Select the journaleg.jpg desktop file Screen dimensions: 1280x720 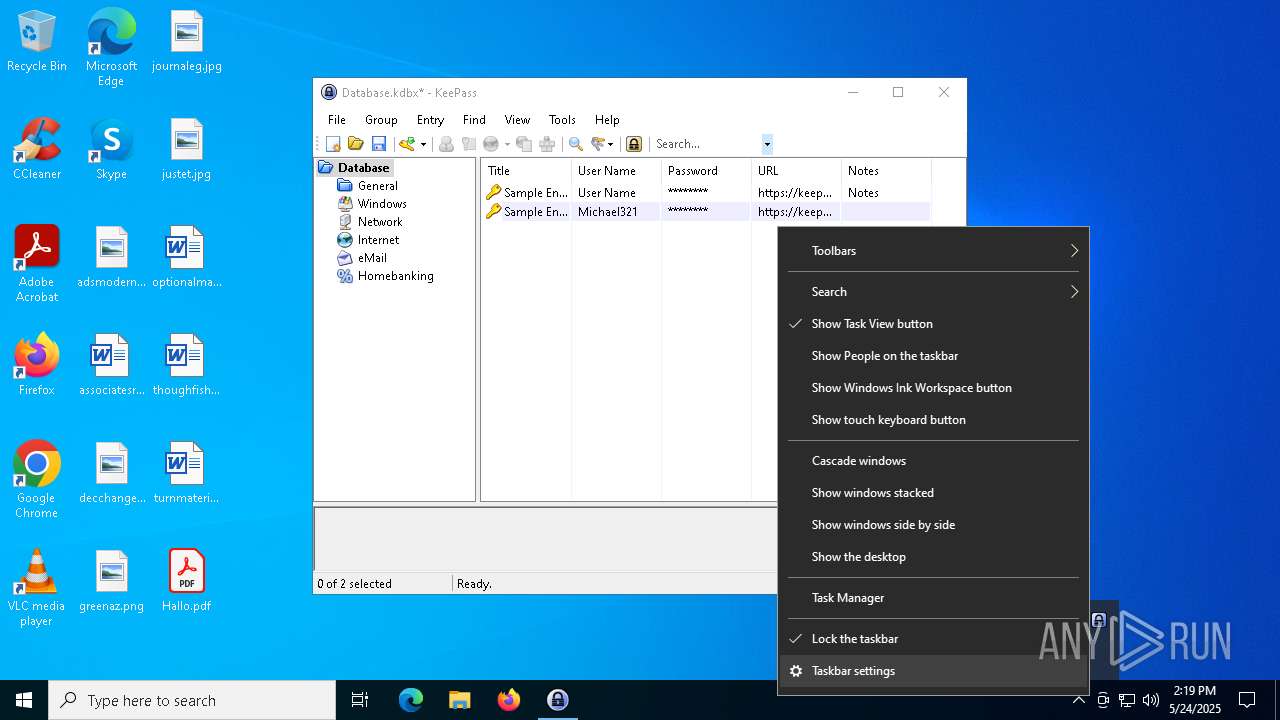coord(187,42)
